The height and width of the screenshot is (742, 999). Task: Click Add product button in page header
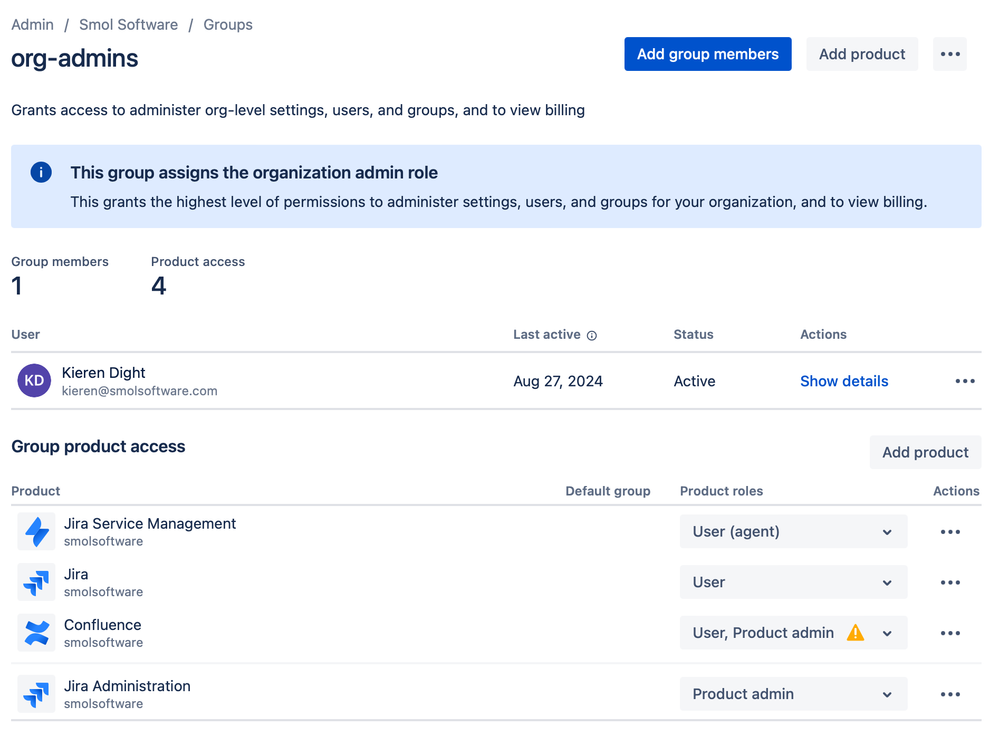[862, 54]
